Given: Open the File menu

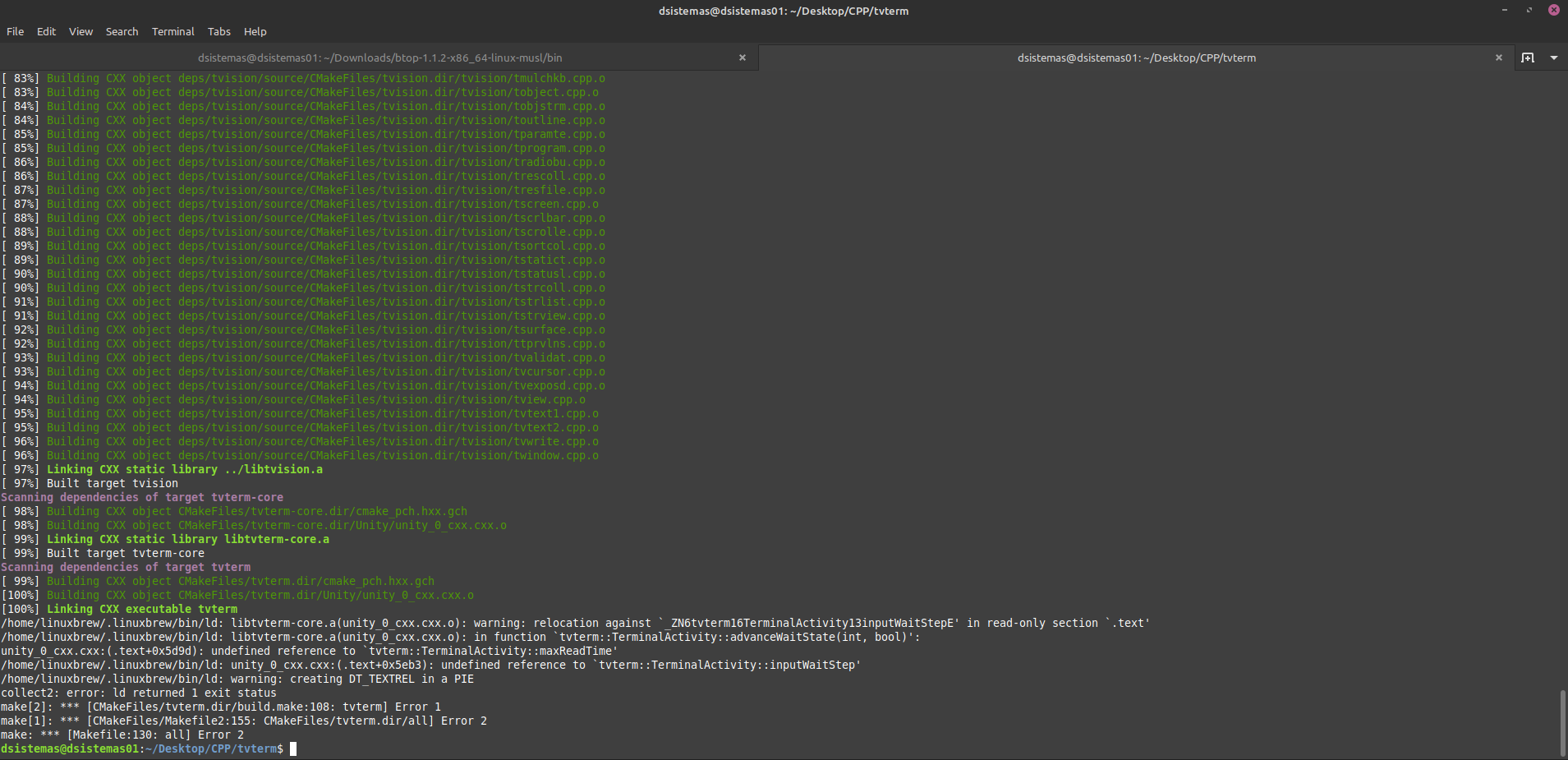Looking at the screenshot, I should tap(15, 31).
